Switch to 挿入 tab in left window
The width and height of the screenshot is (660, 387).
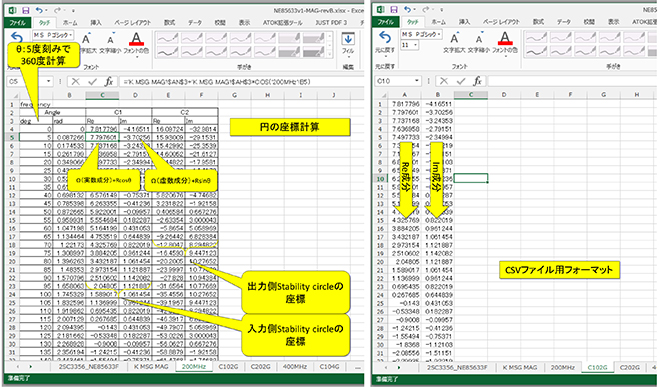tap(96, 23)
